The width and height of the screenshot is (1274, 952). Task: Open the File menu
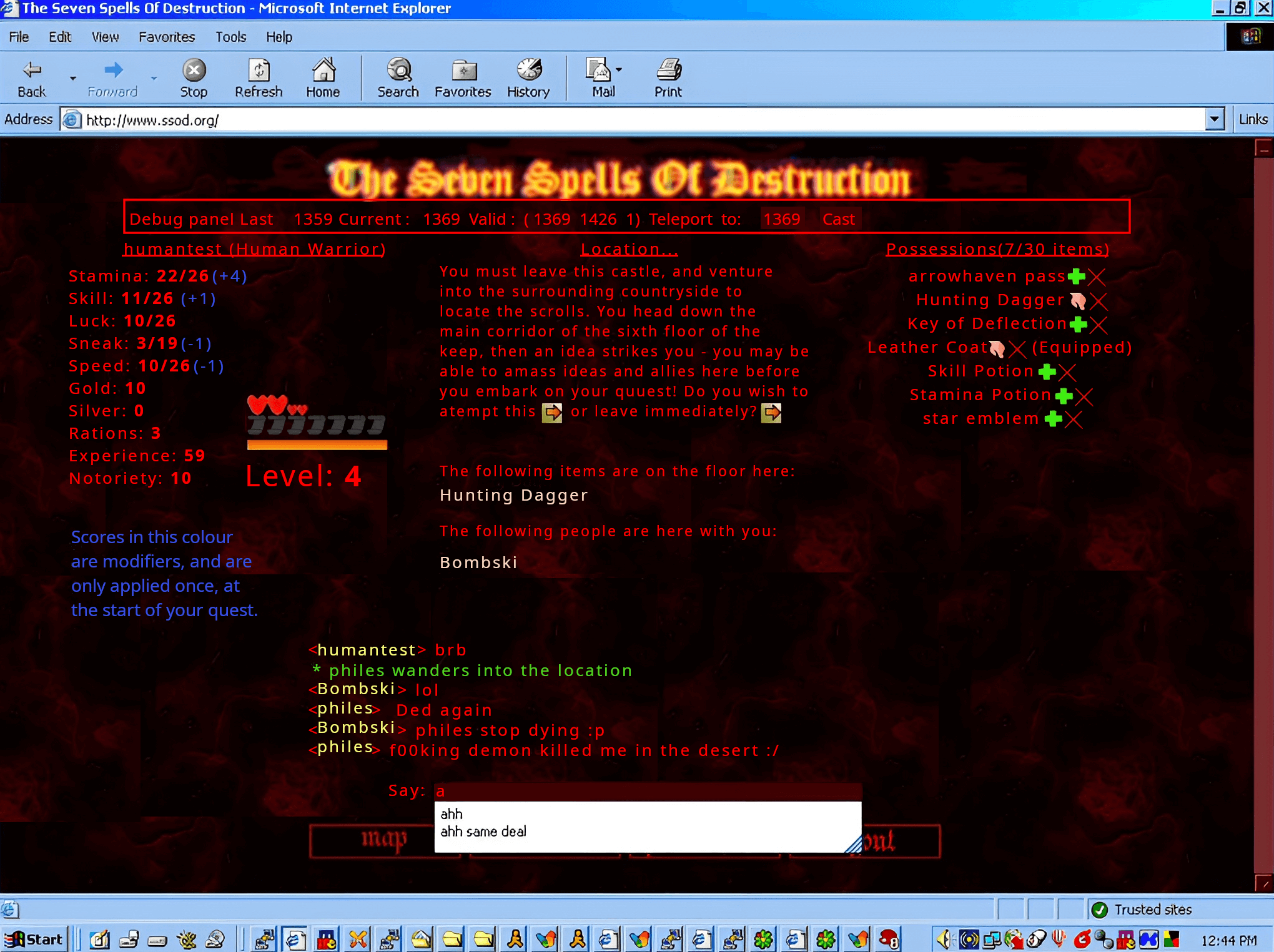(x=19, y=37)
